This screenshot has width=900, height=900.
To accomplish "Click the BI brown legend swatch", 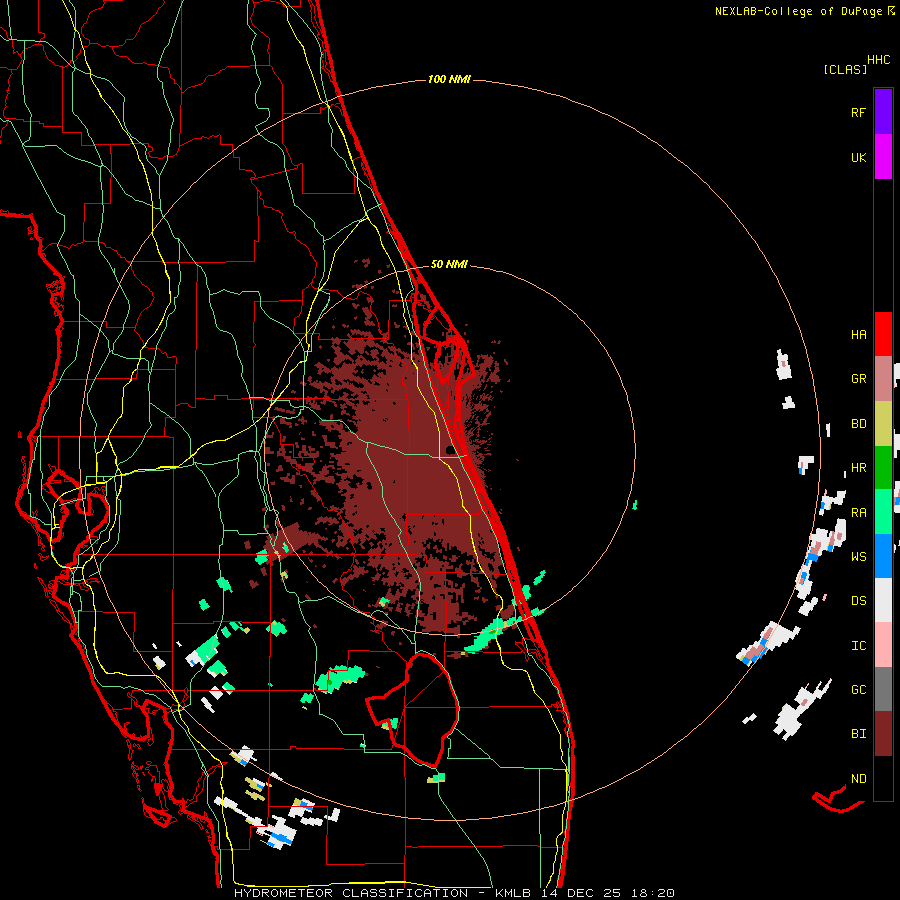I will click(883, 734).
